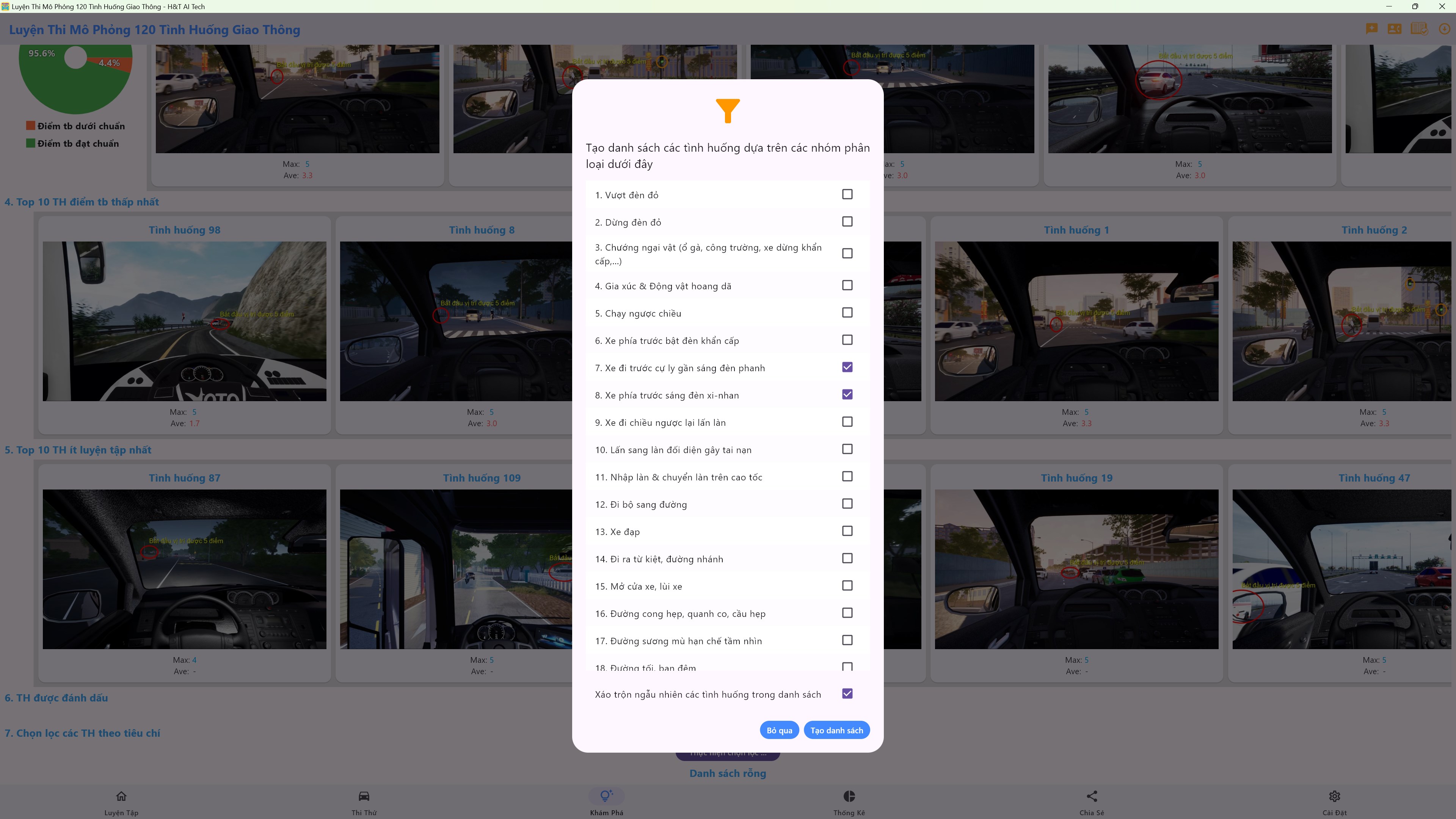Switch to the Luyện Tập tab

(x=121, y=803)
